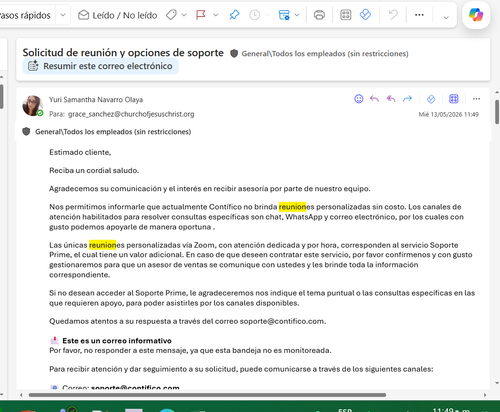Open the apps grid icon in toolbar
Viewport: 500px width, 412px height.
[x=346, y=15]
